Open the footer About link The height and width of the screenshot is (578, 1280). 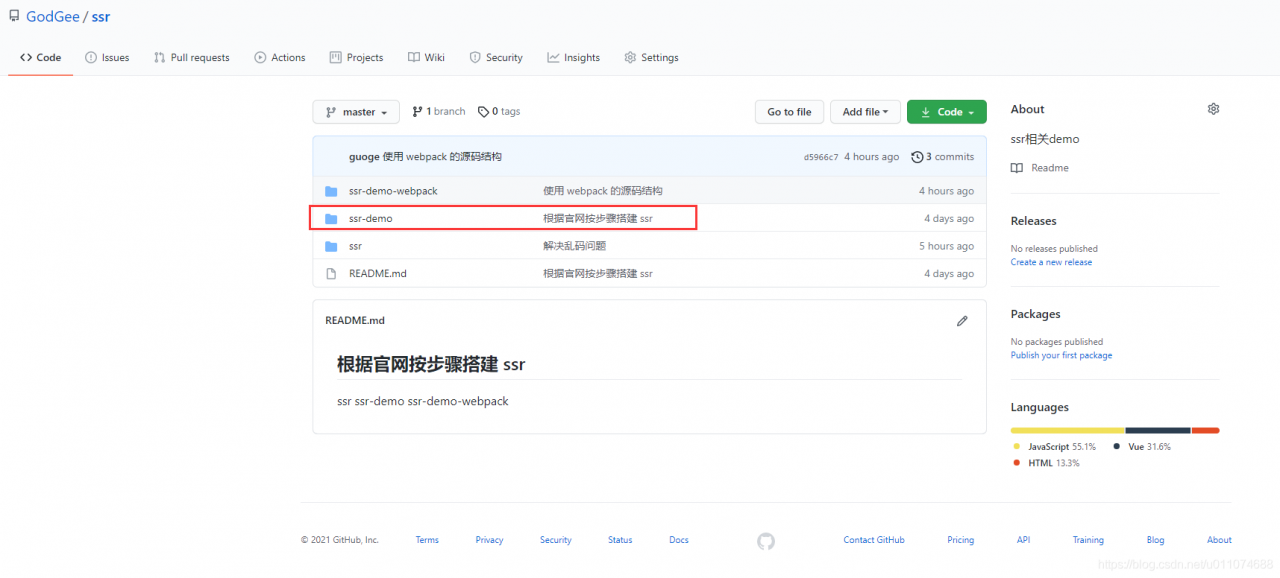point(1219,540)
